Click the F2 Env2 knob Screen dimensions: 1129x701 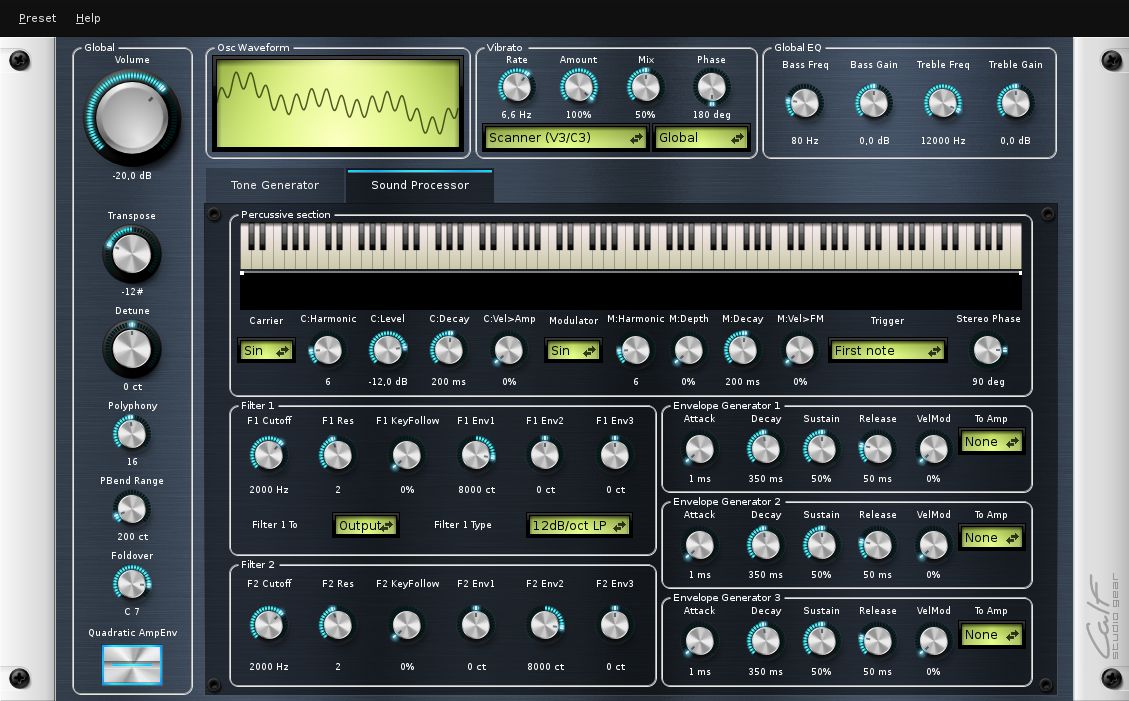coord(545,625)
